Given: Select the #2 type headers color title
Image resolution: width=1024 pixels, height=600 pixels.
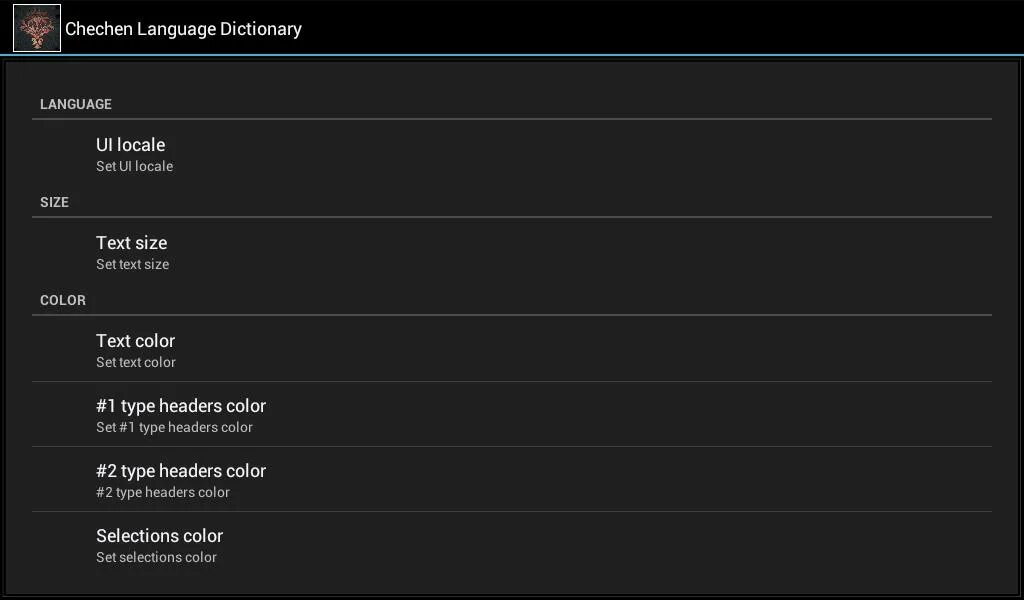Looking at the screenshot, I should pos(181,471).
